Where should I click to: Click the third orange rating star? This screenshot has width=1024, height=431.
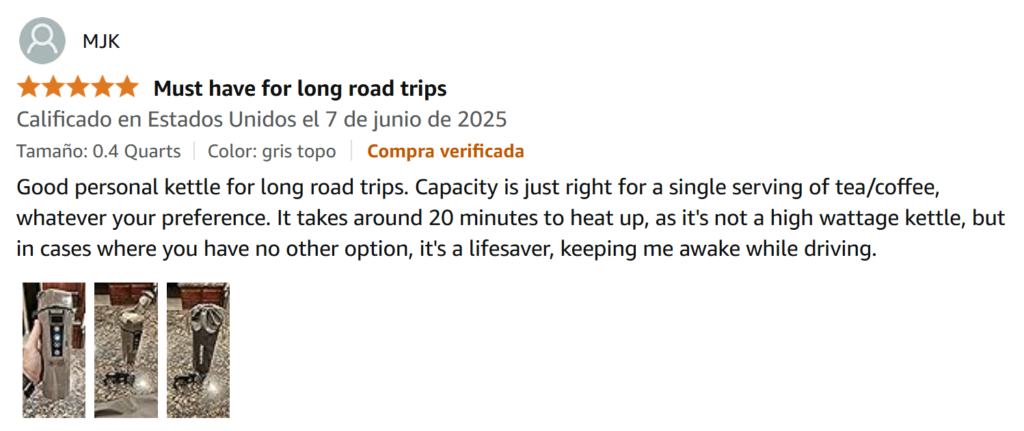tap(77, 87)
